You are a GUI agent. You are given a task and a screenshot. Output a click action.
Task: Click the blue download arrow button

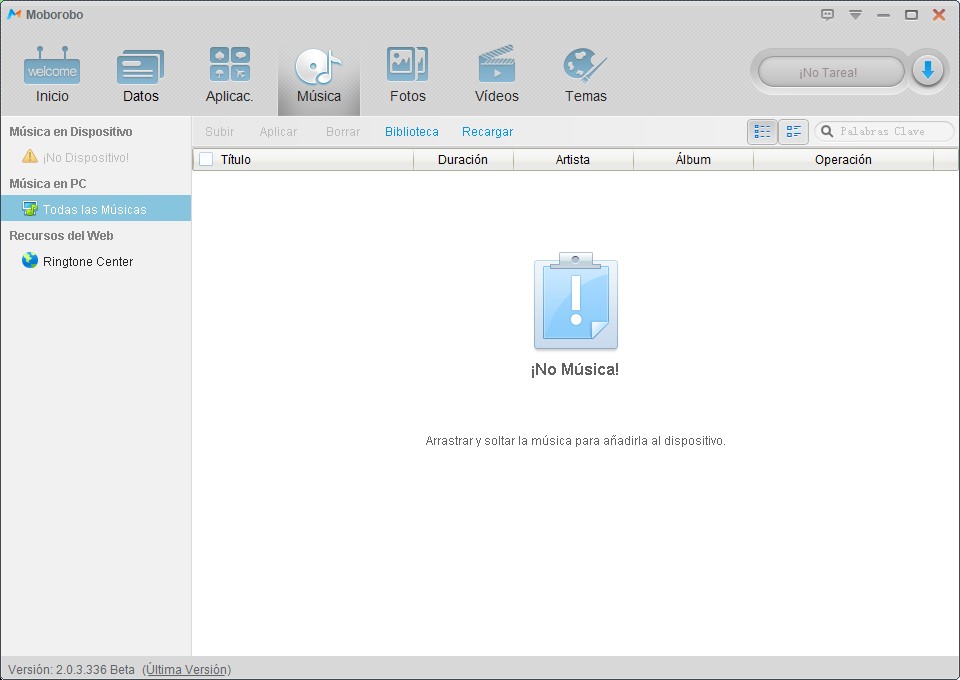coord(928,71)
